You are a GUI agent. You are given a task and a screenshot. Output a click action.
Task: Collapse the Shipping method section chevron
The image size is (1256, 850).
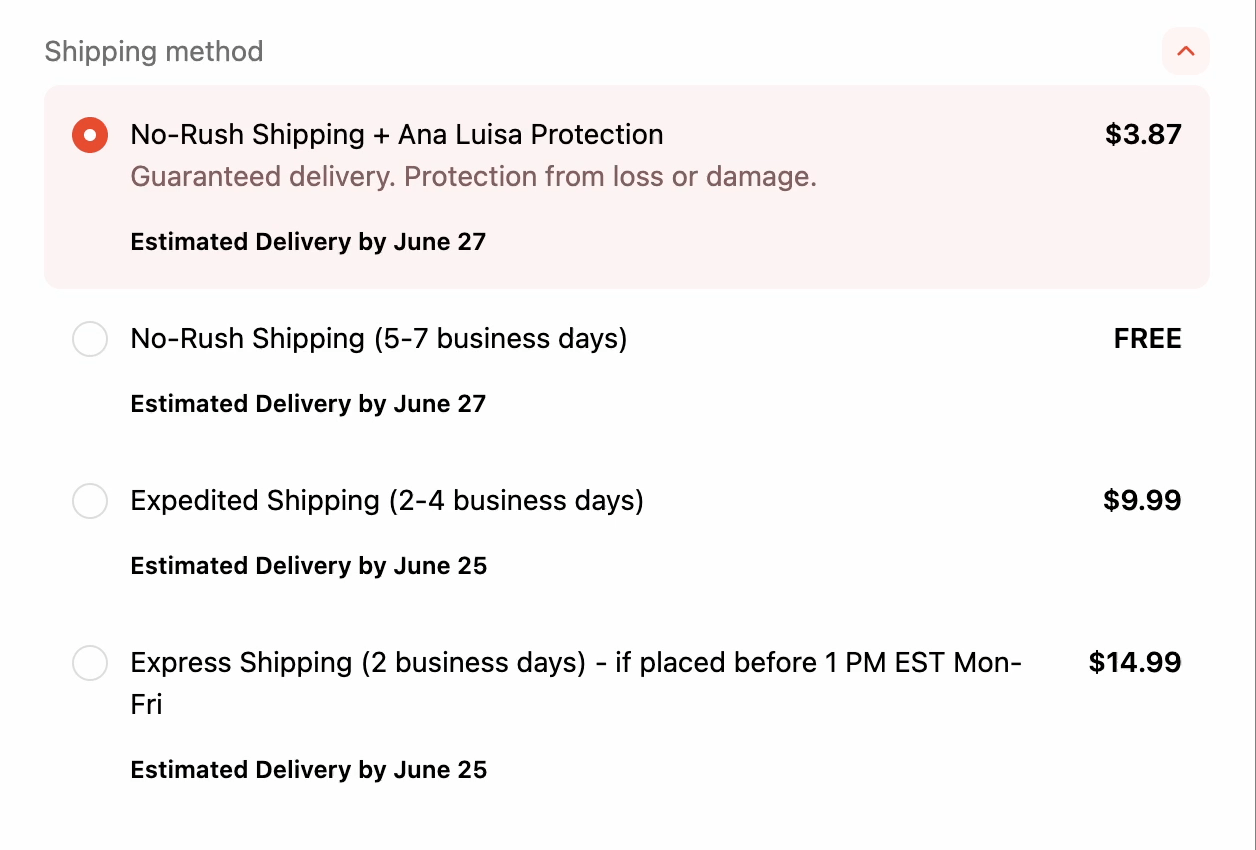click(1185, 51)
